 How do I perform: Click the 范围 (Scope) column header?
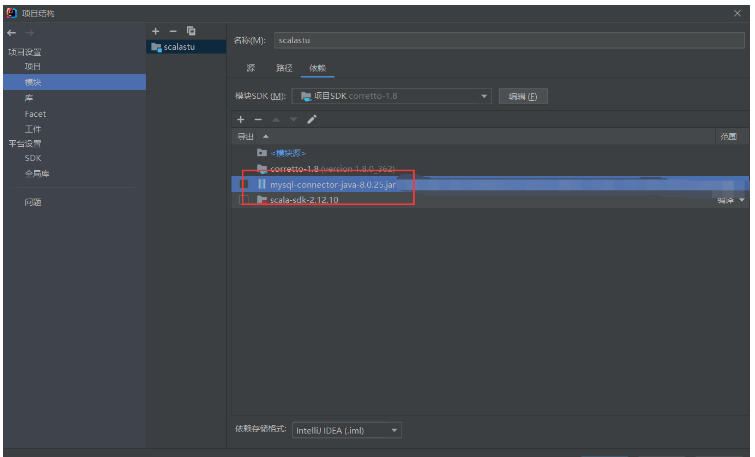(x=729, y=136)
